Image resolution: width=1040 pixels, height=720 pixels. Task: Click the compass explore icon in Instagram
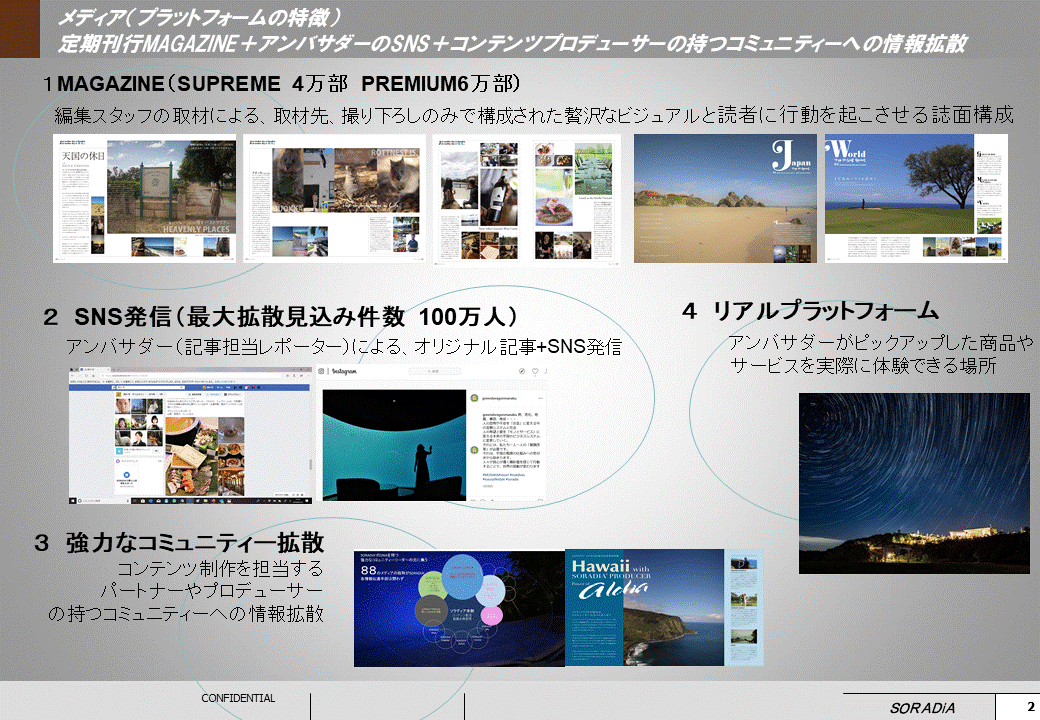pos(521,372)
